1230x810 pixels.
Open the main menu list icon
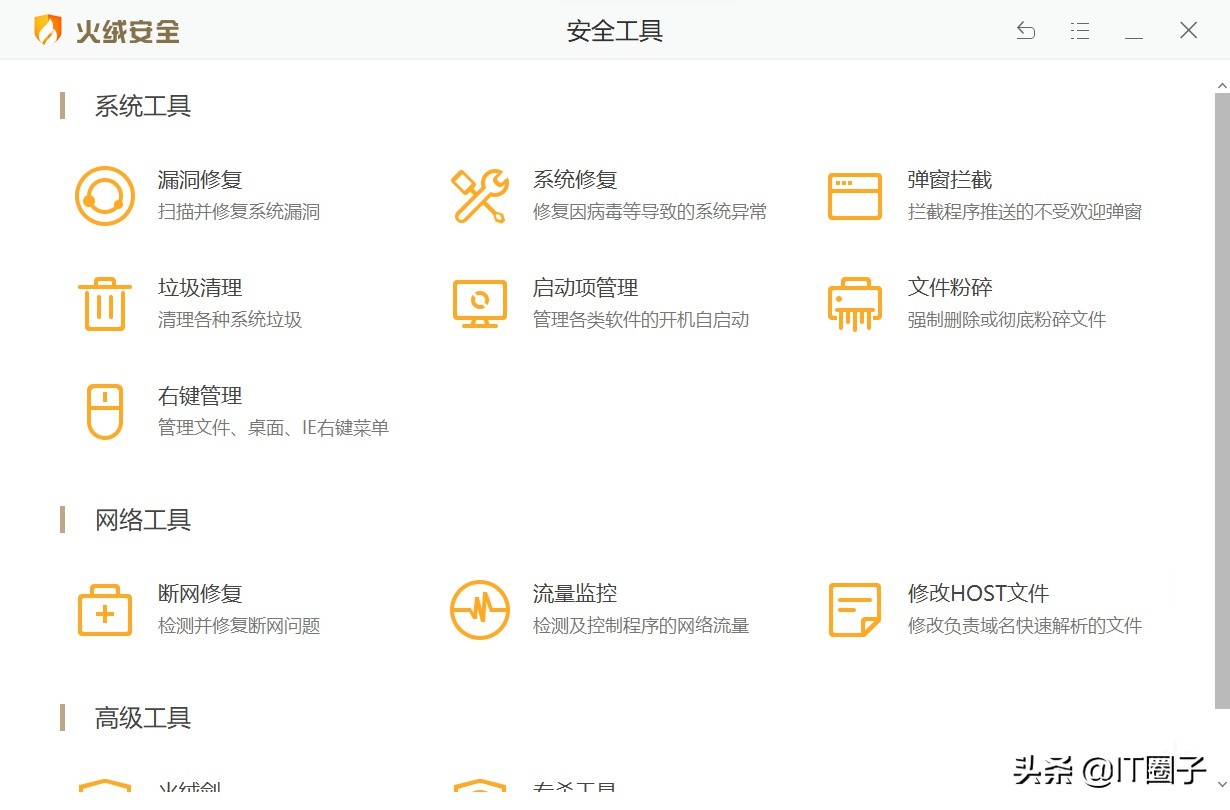click(1080, 31)
